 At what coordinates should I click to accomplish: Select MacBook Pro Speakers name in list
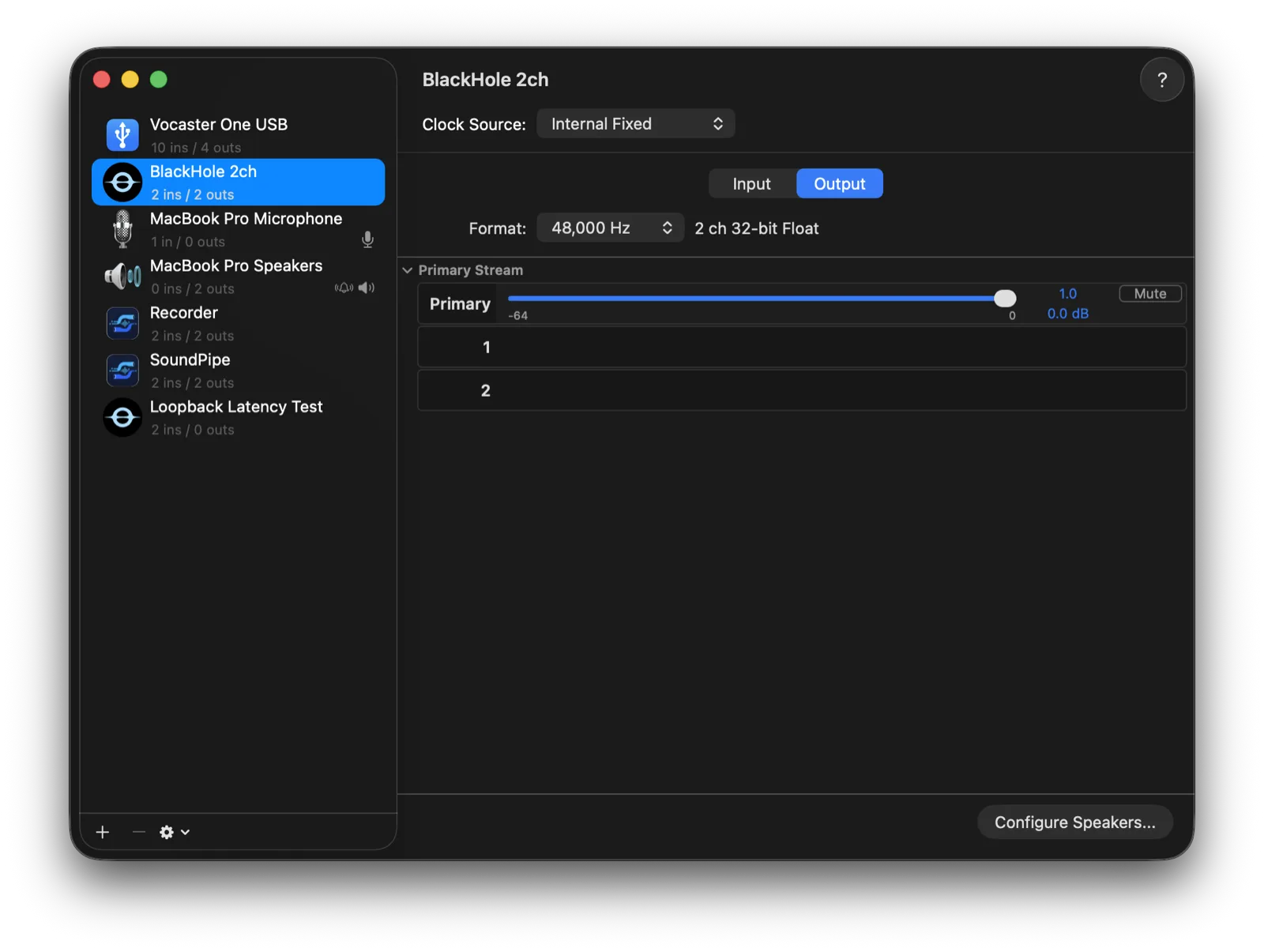pos(236,265)
